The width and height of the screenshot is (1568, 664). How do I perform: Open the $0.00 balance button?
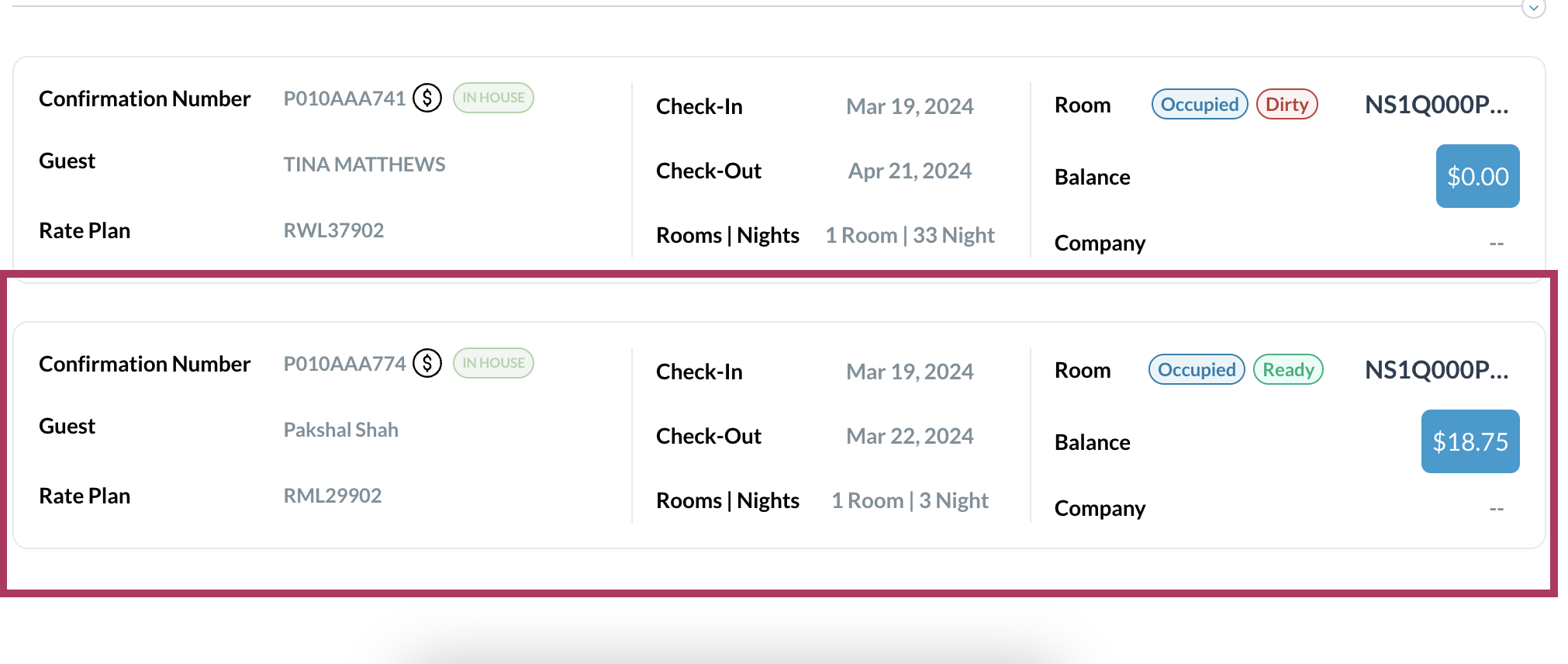(x=1477, y=176)
